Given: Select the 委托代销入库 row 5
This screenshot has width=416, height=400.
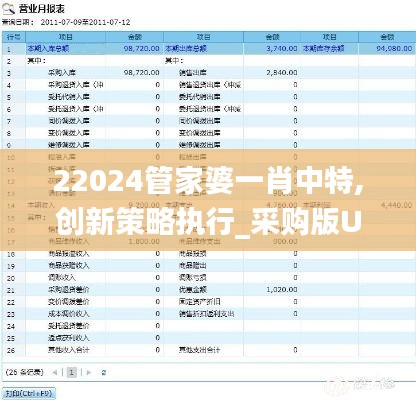Looking at the screenshot, I should pyautogui.click(x=208, y=97).
